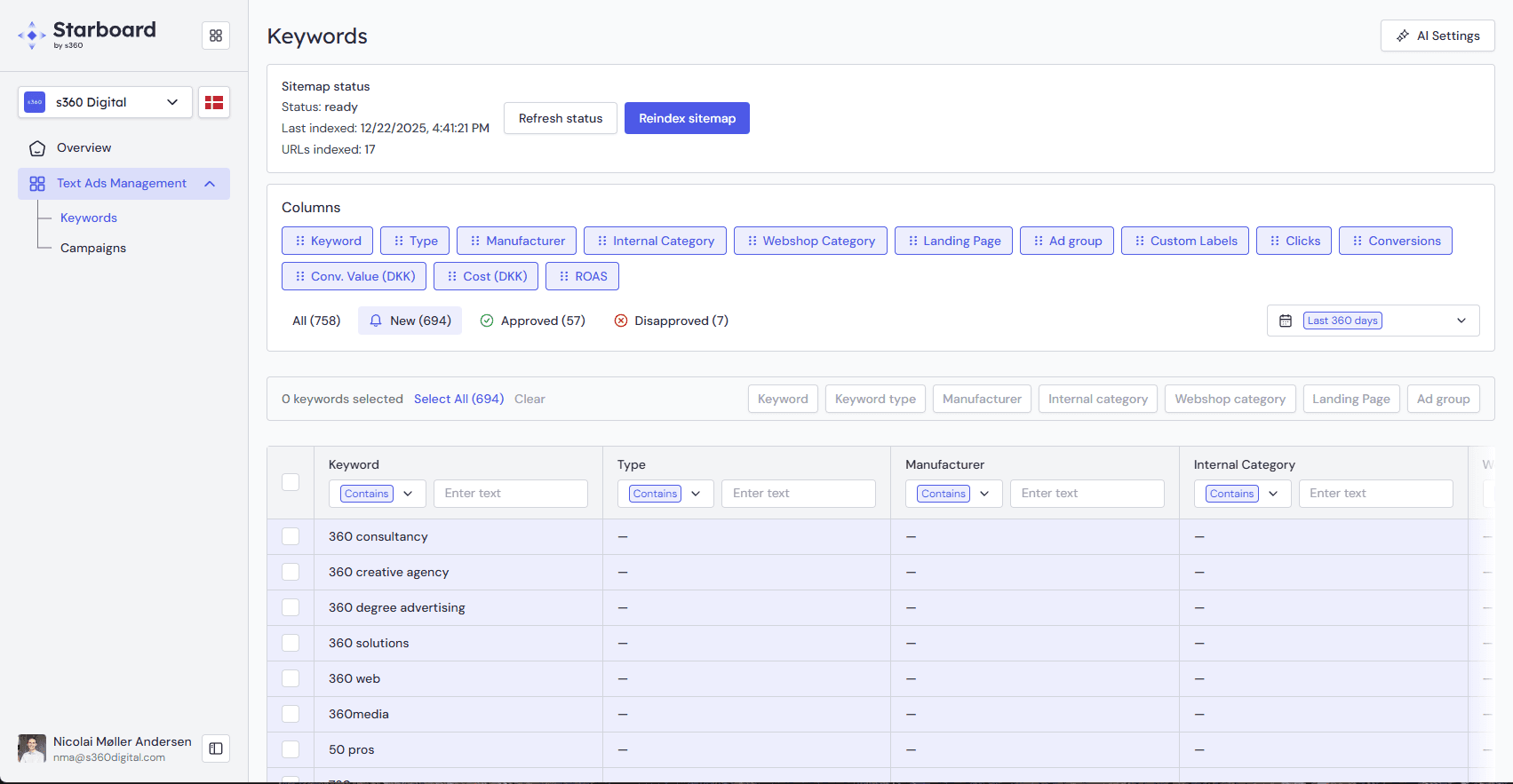Click the Refresh status button

(x=561, y=118)
